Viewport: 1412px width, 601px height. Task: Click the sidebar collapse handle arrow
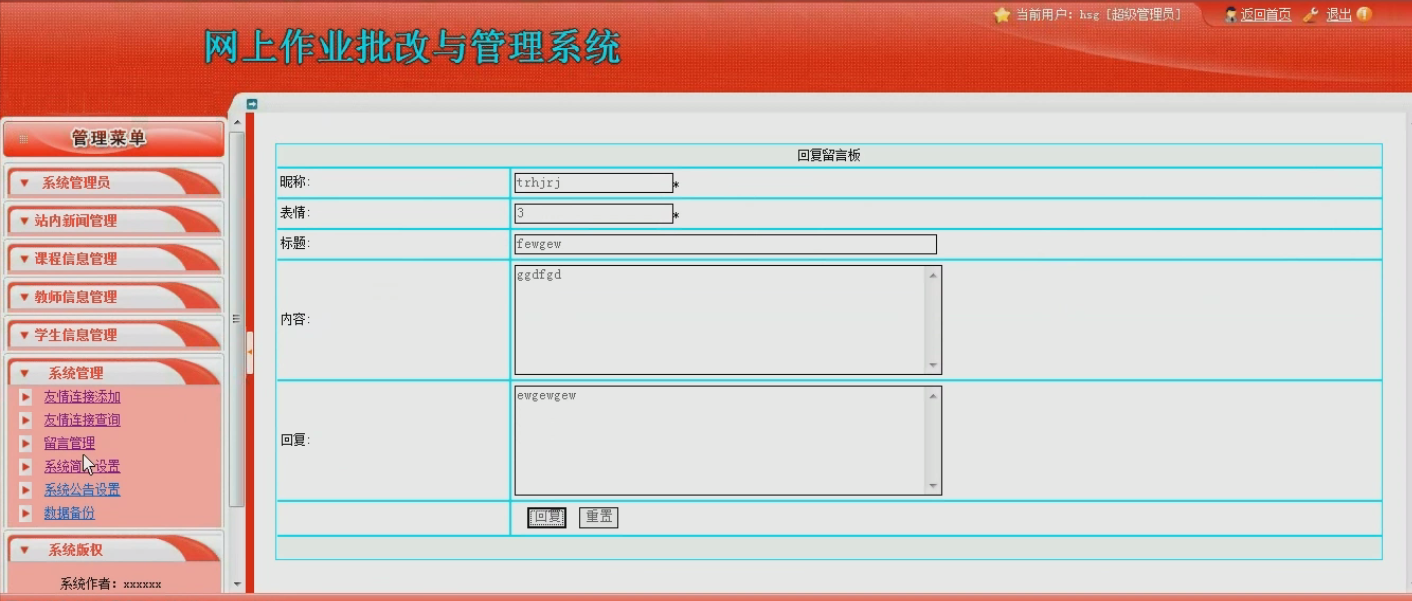(250, 352)
